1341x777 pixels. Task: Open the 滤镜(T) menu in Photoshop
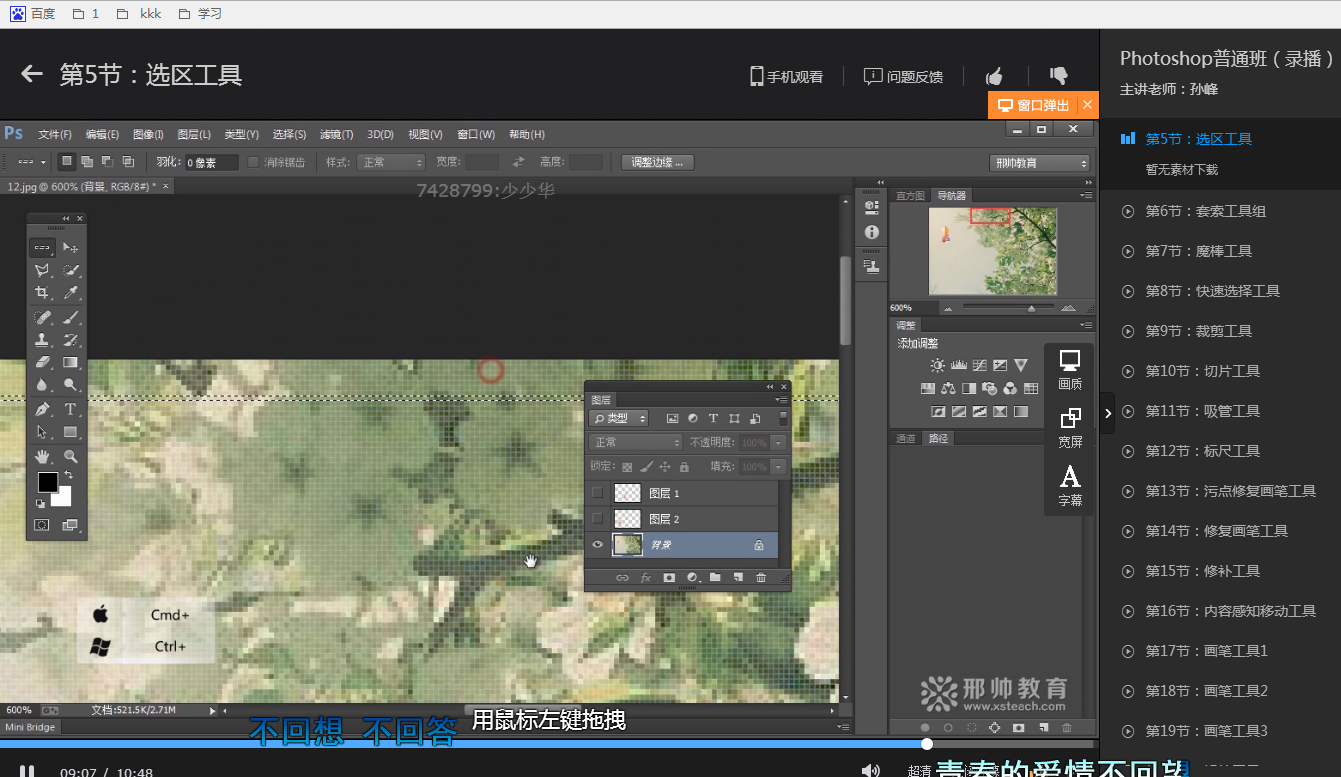336,135
